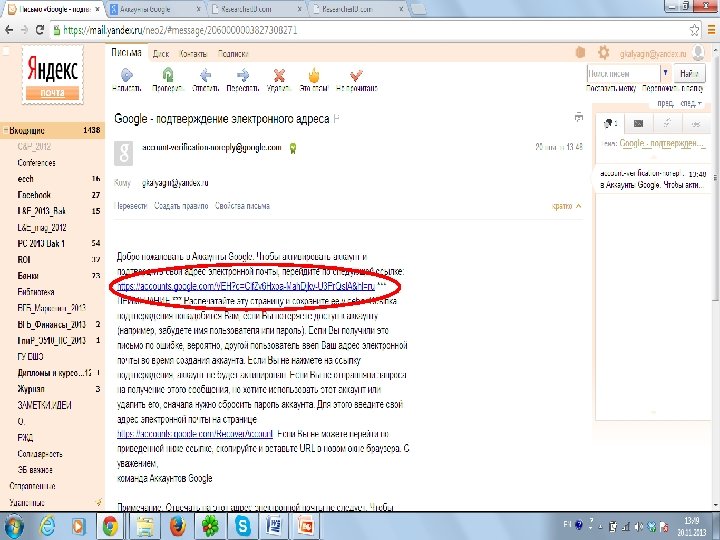Click the orange shield icon beside the gear
Screen dimensions: 720x540
point(580,53)
